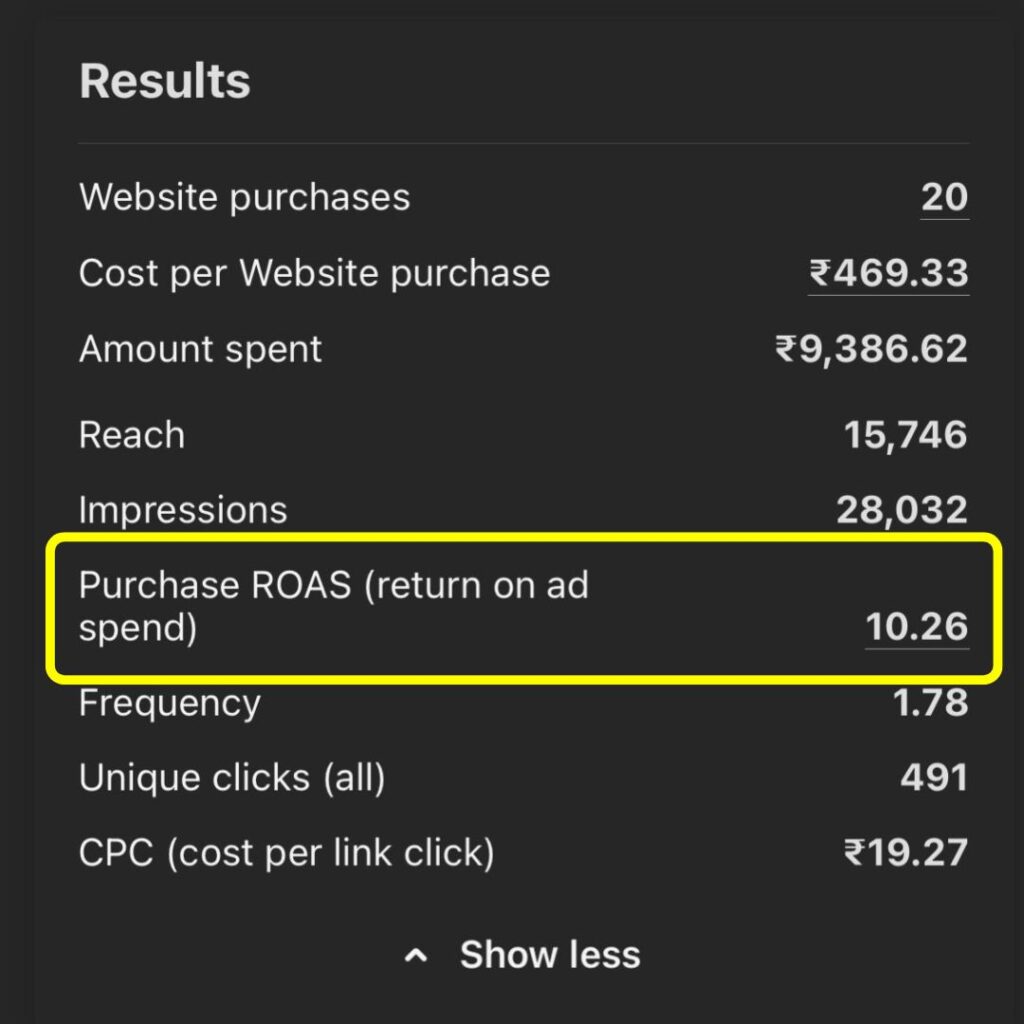Select the Frequency metric label

pos(170,703)
